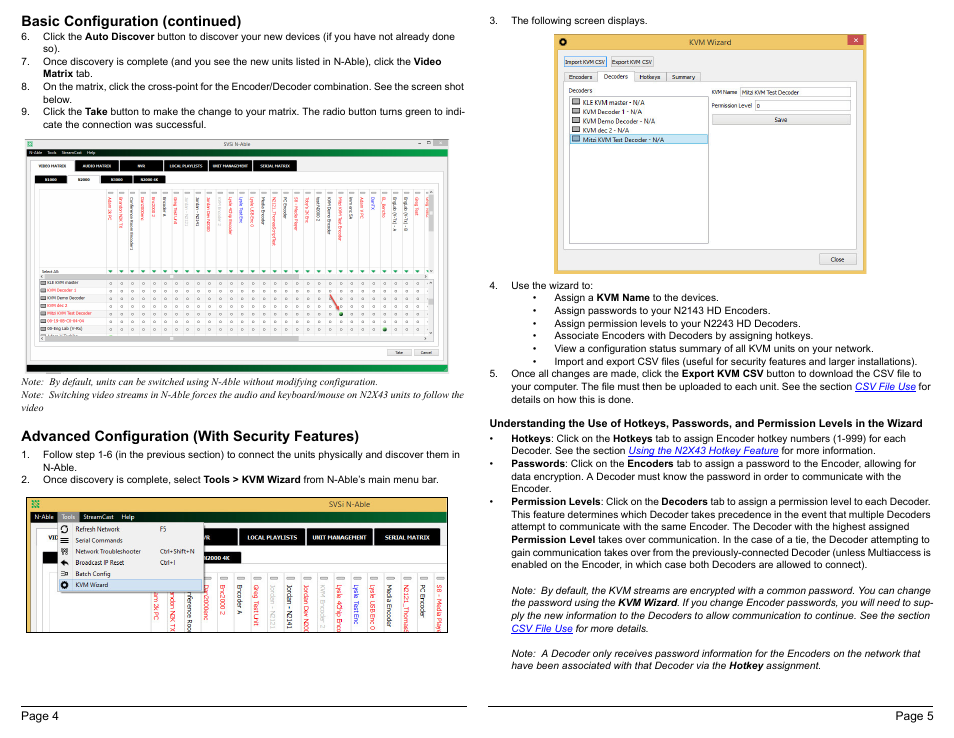This screenshot has height=738, width=954.
Task: Click the N-Able logo in the Video Matrix screenshot title bar
Action: [30, 144]
